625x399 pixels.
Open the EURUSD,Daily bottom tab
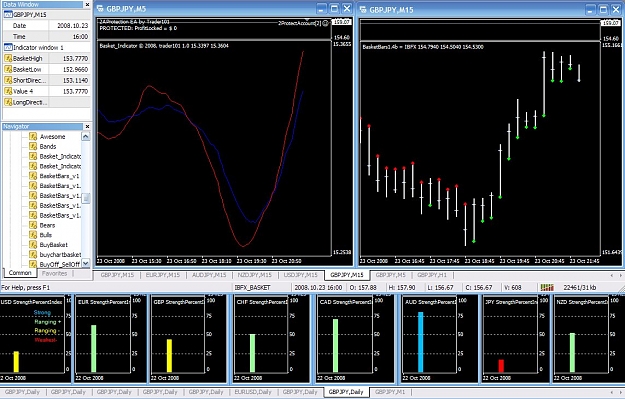(x=253, y=392)
